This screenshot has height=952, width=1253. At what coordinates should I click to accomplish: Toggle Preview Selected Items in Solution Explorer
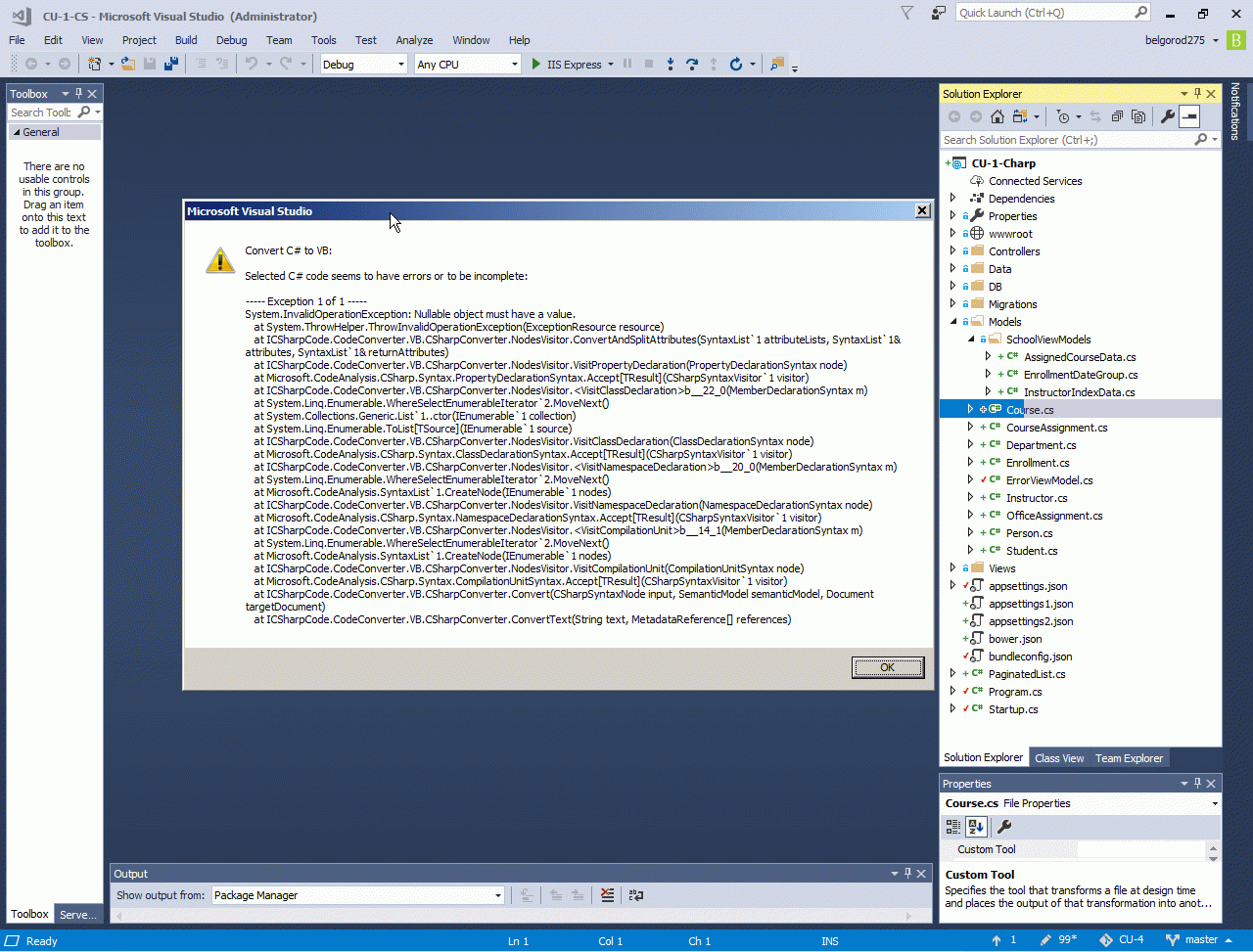(1188, 116)
